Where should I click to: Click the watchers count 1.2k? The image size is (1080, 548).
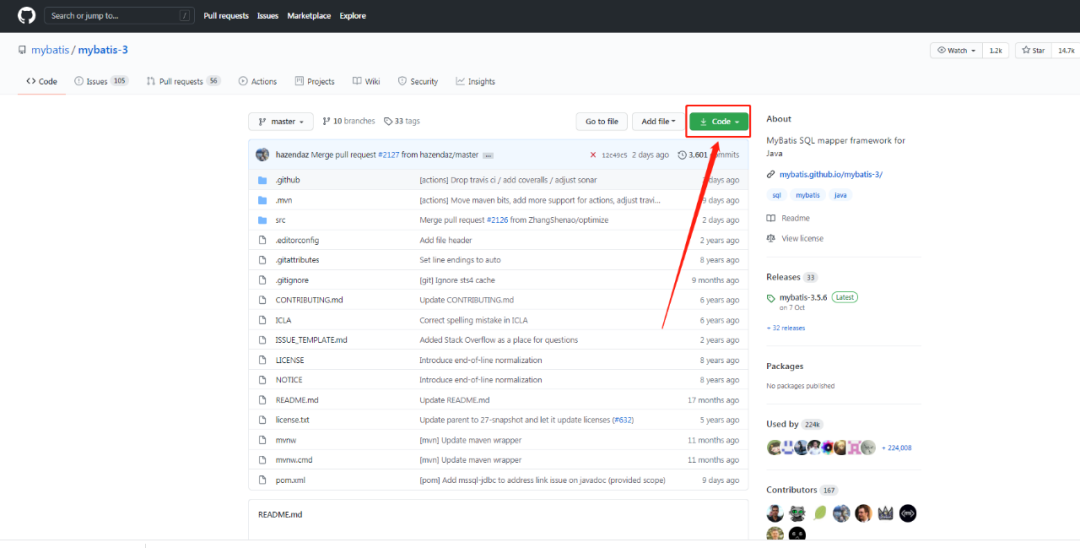tap(995, 50)
